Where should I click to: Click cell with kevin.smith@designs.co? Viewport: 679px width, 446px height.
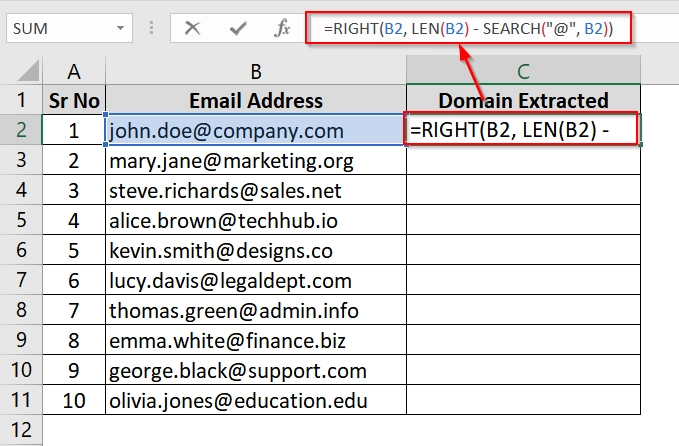tap(256, 250)
